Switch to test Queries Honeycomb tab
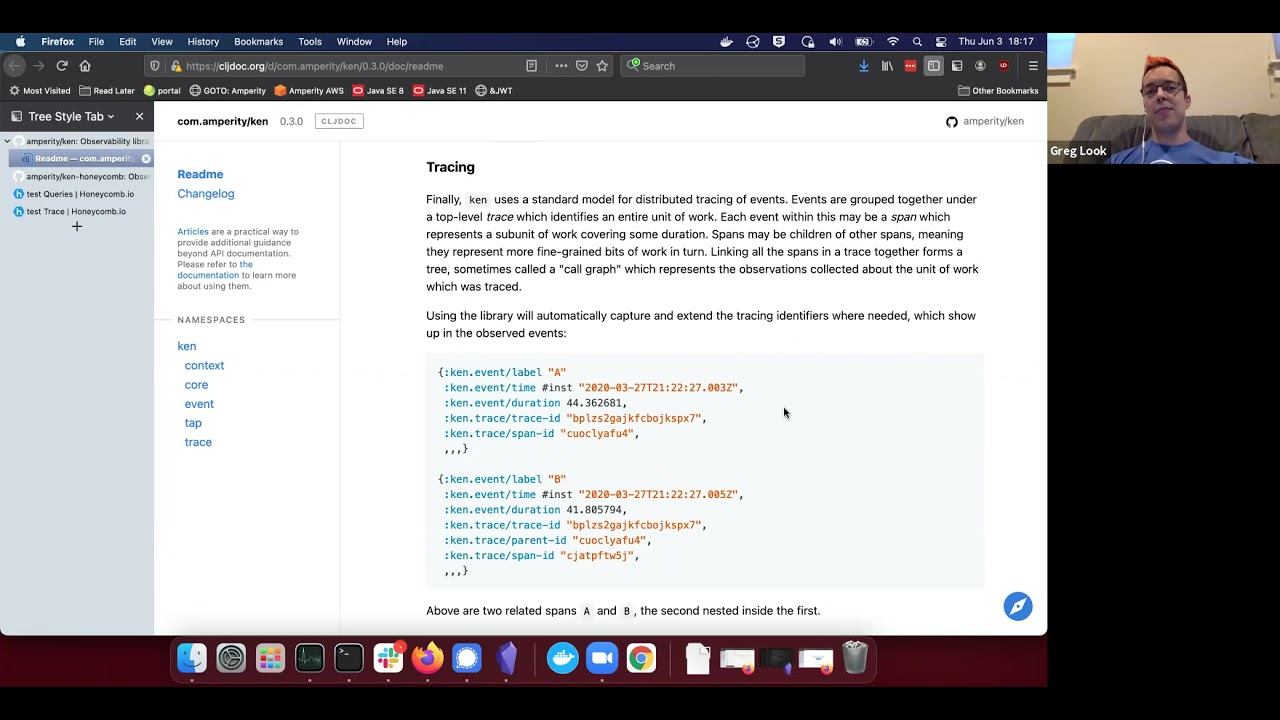Viewport: 1280px width, 720px height. click(x=77, y=194)
